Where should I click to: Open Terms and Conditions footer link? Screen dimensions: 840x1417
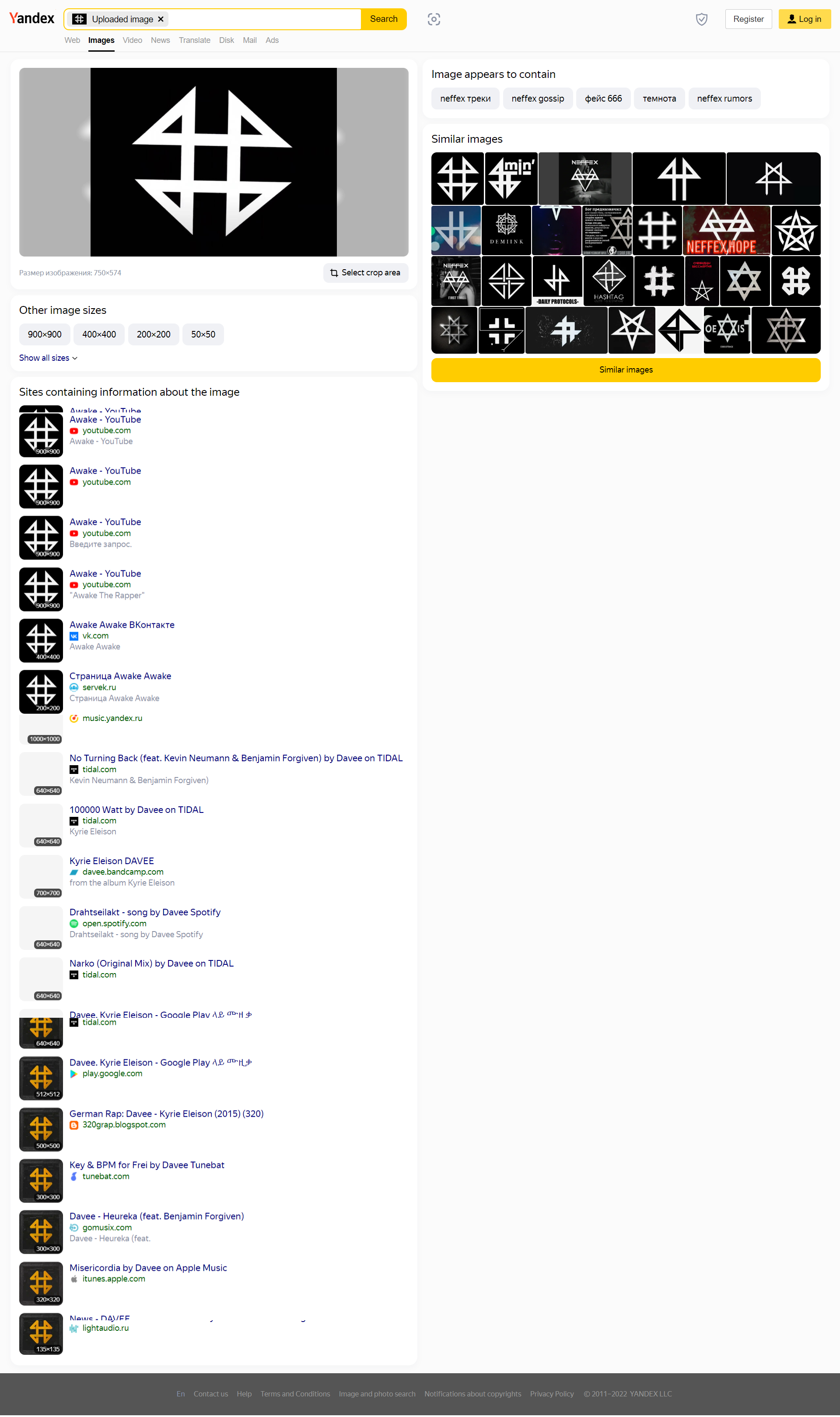click(295, 1394)
